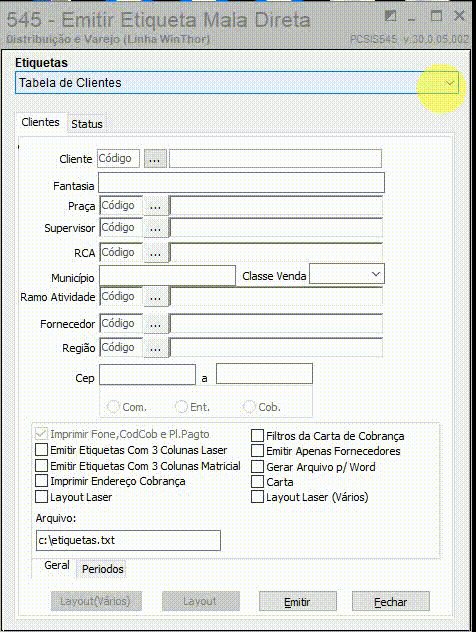
Task: Select the Com. radio button
Action: point(113,407)
